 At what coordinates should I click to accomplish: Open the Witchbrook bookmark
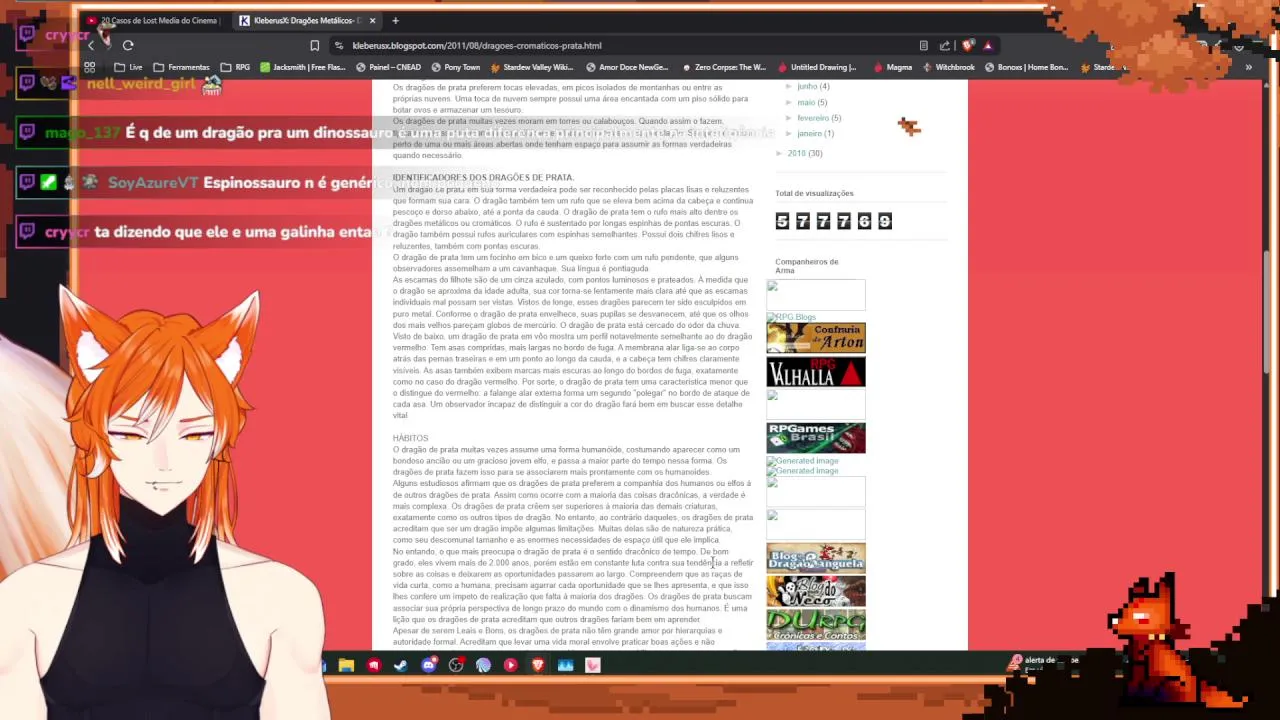click(x=948, y=67)
